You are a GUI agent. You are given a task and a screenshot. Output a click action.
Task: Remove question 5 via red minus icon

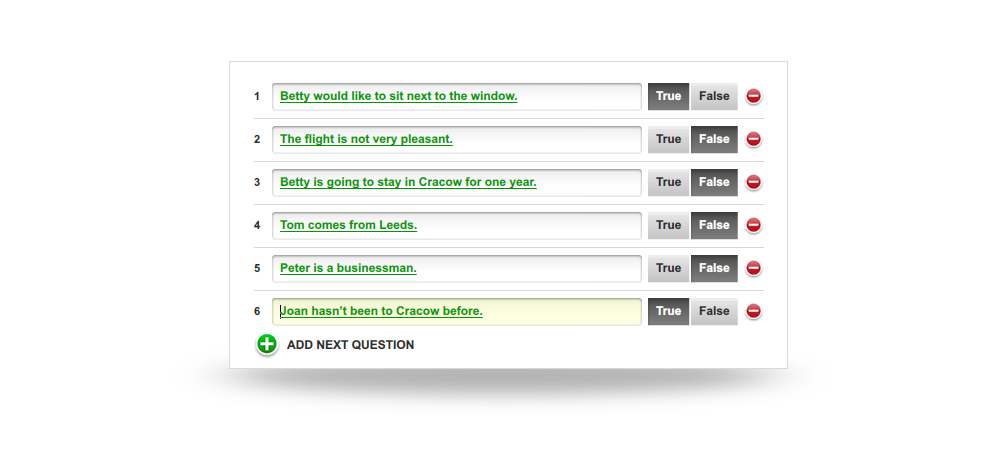(x=753, y=268)
